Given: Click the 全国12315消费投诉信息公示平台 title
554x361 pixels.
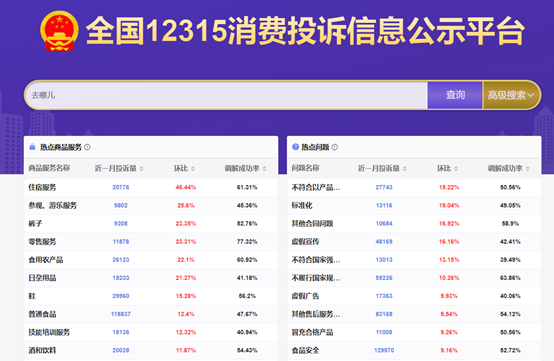Looking at the screenshot, I should tap(305, 31).
